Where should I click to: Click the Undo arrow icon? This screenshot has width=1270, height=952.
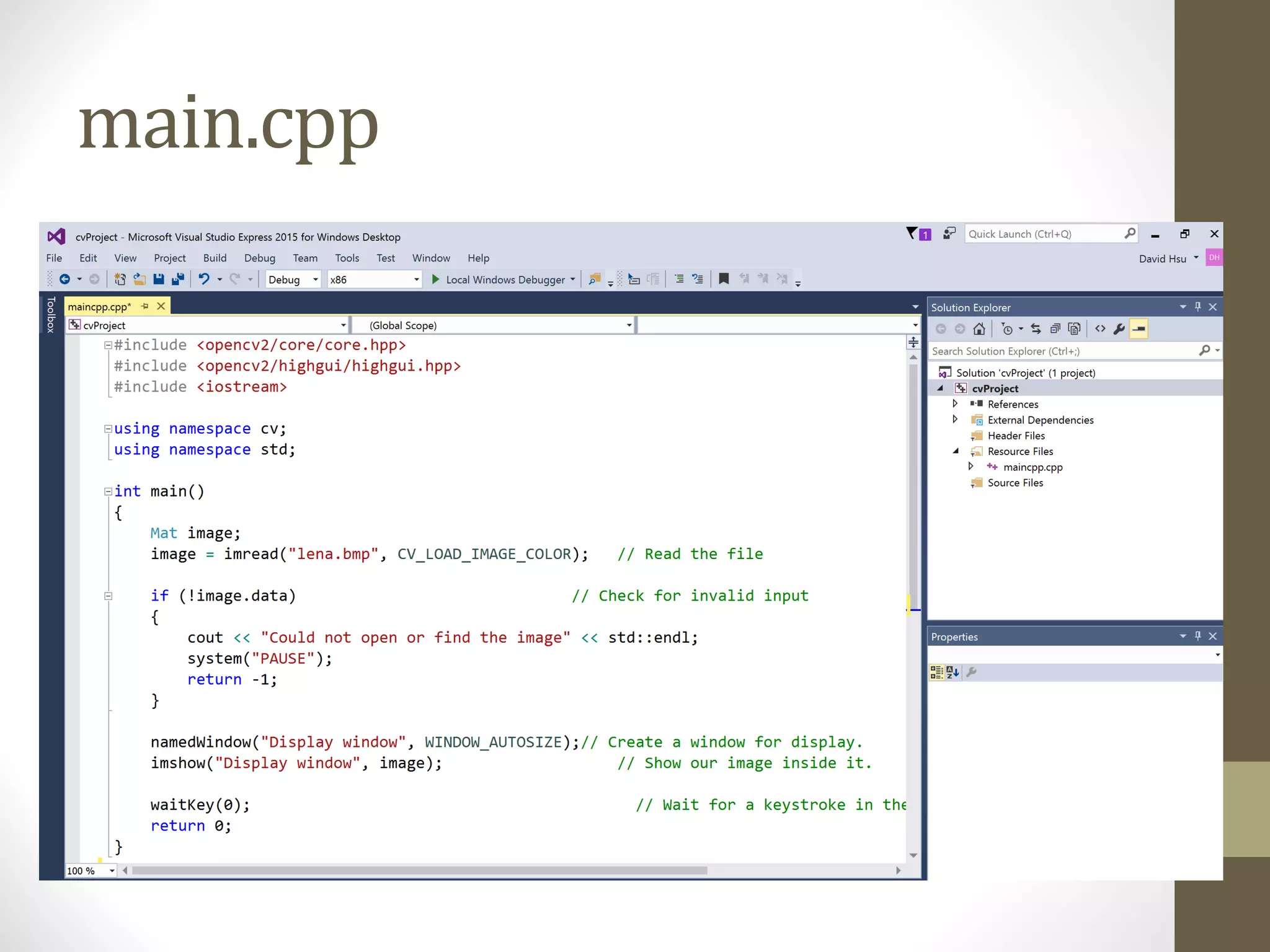point(203,280)
